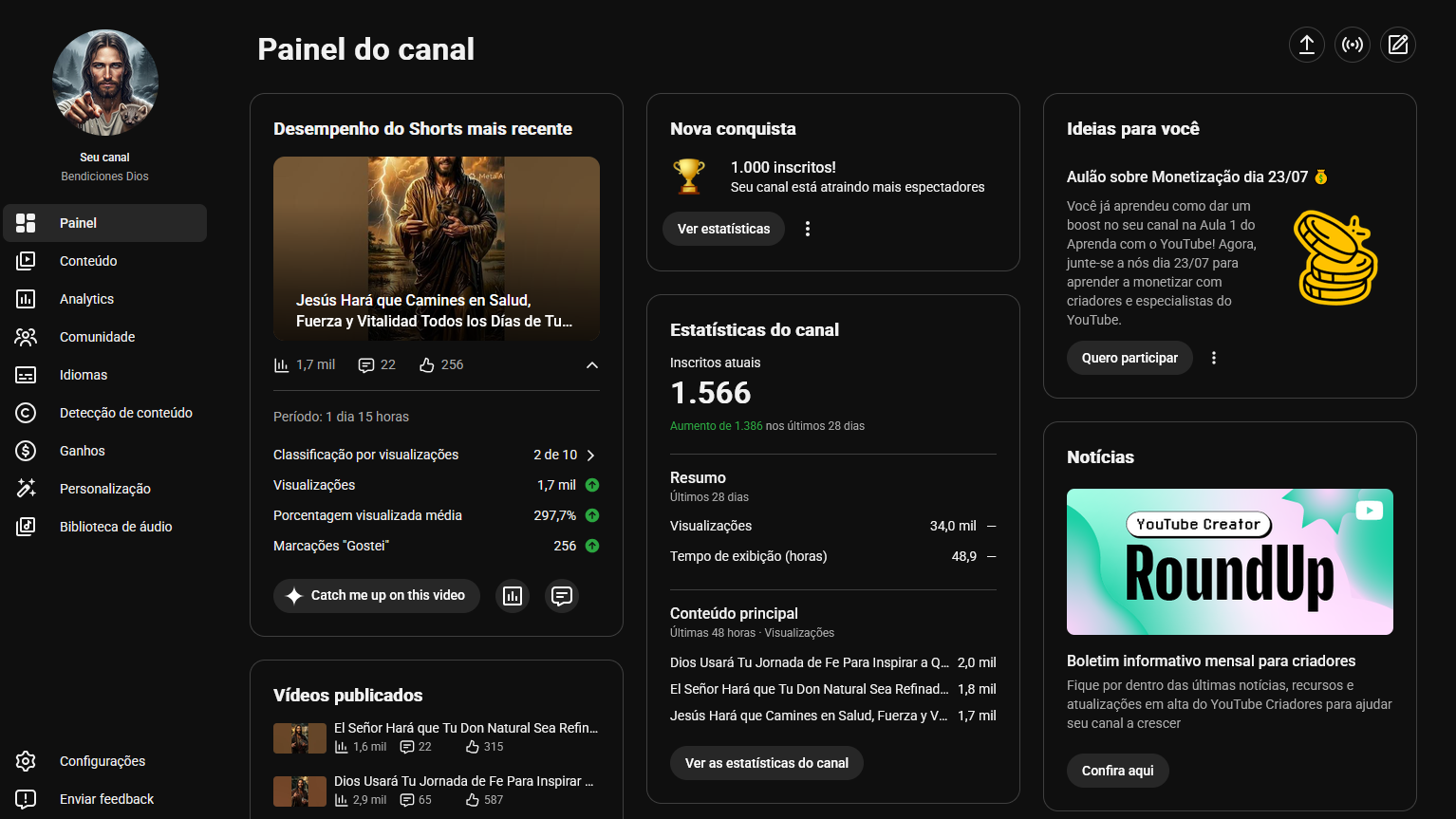Screen dimensions: 1456x819
Task: Click thumbnail of El Señor Hará published video
Action: [x=300, y=738]
